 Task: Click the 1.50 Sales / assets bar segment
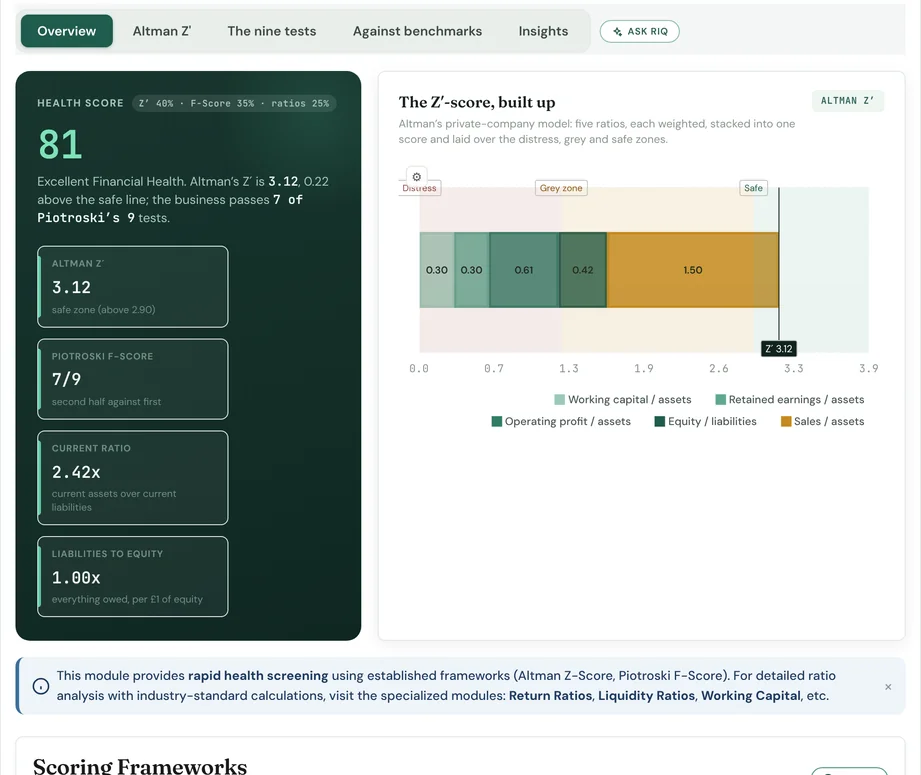click(693, 270)
